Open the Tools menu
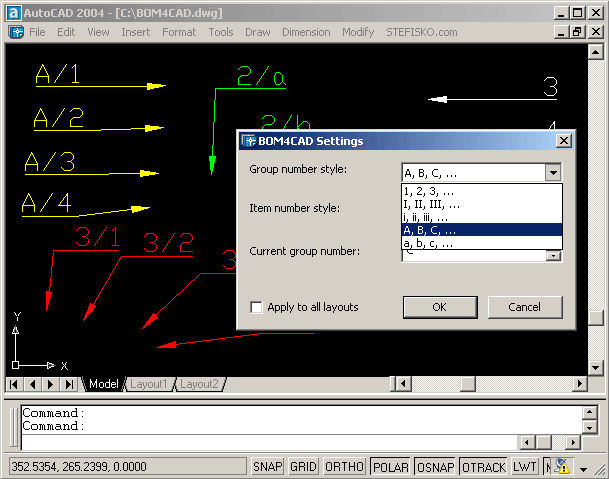This screenshot has width=609, height=479. (221, 32)
